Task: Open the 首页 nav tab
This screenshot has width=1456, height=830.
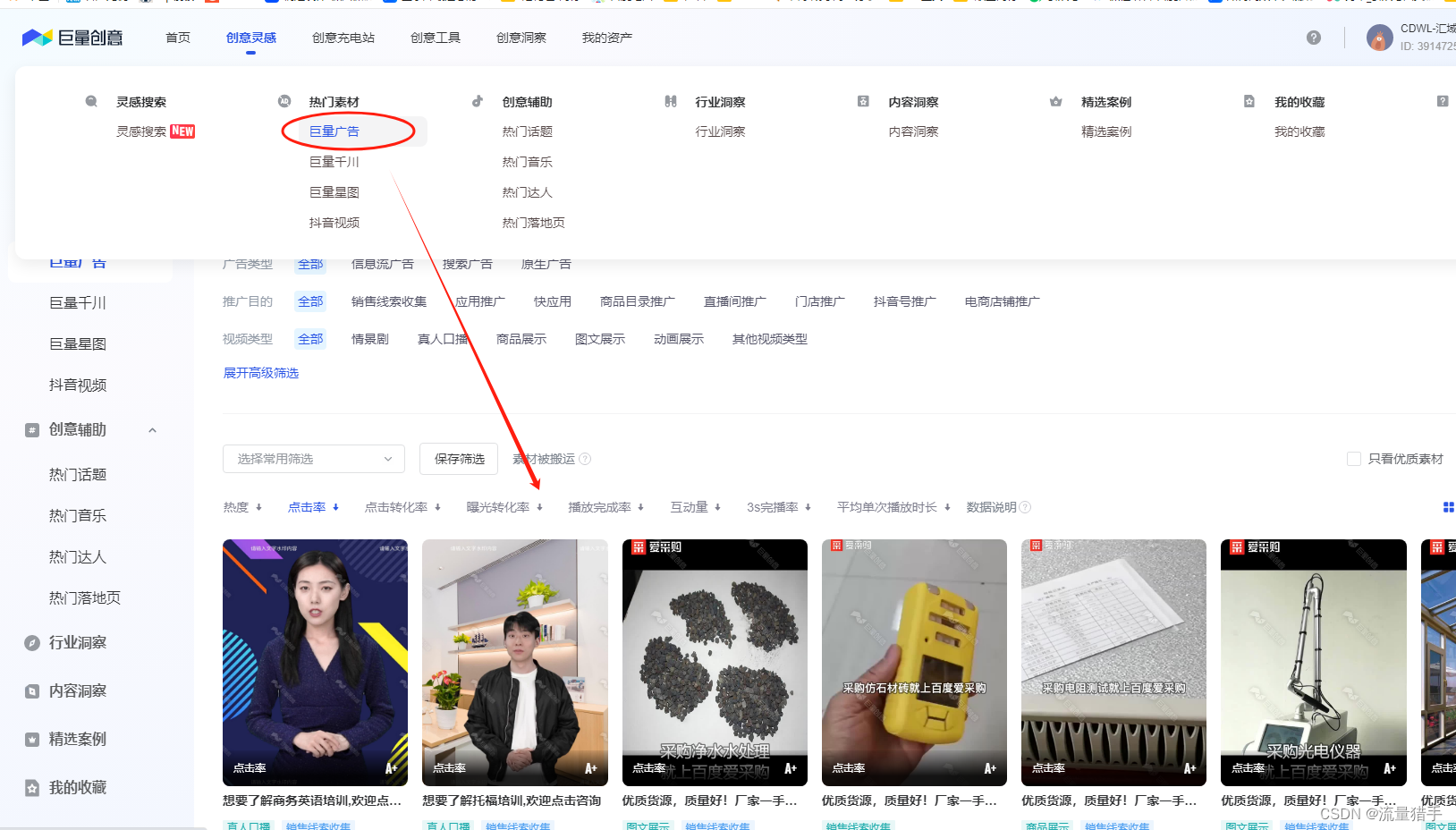Action: (178, 38)
